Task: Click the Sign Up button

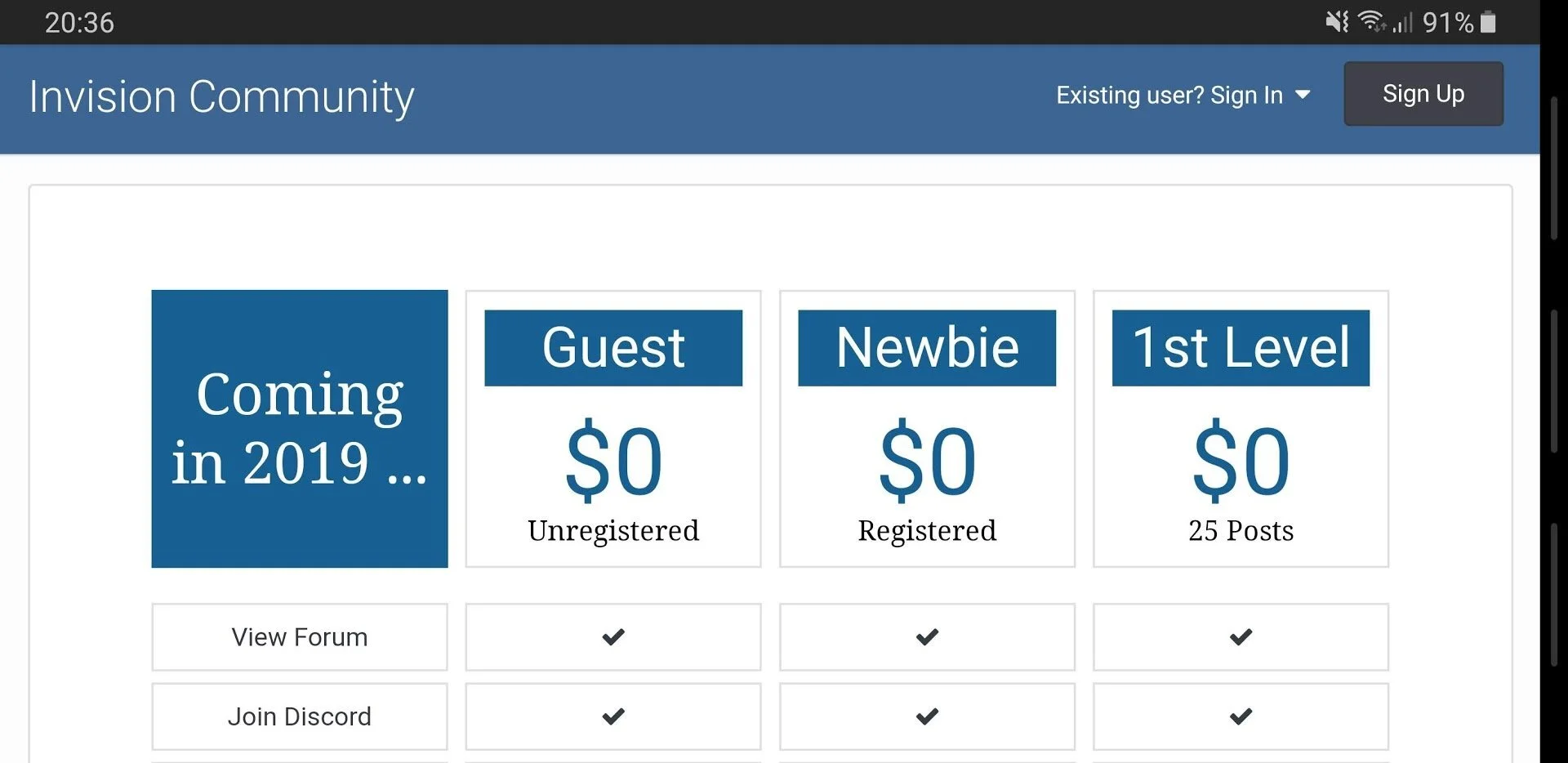Action: tap(1423, 94)
